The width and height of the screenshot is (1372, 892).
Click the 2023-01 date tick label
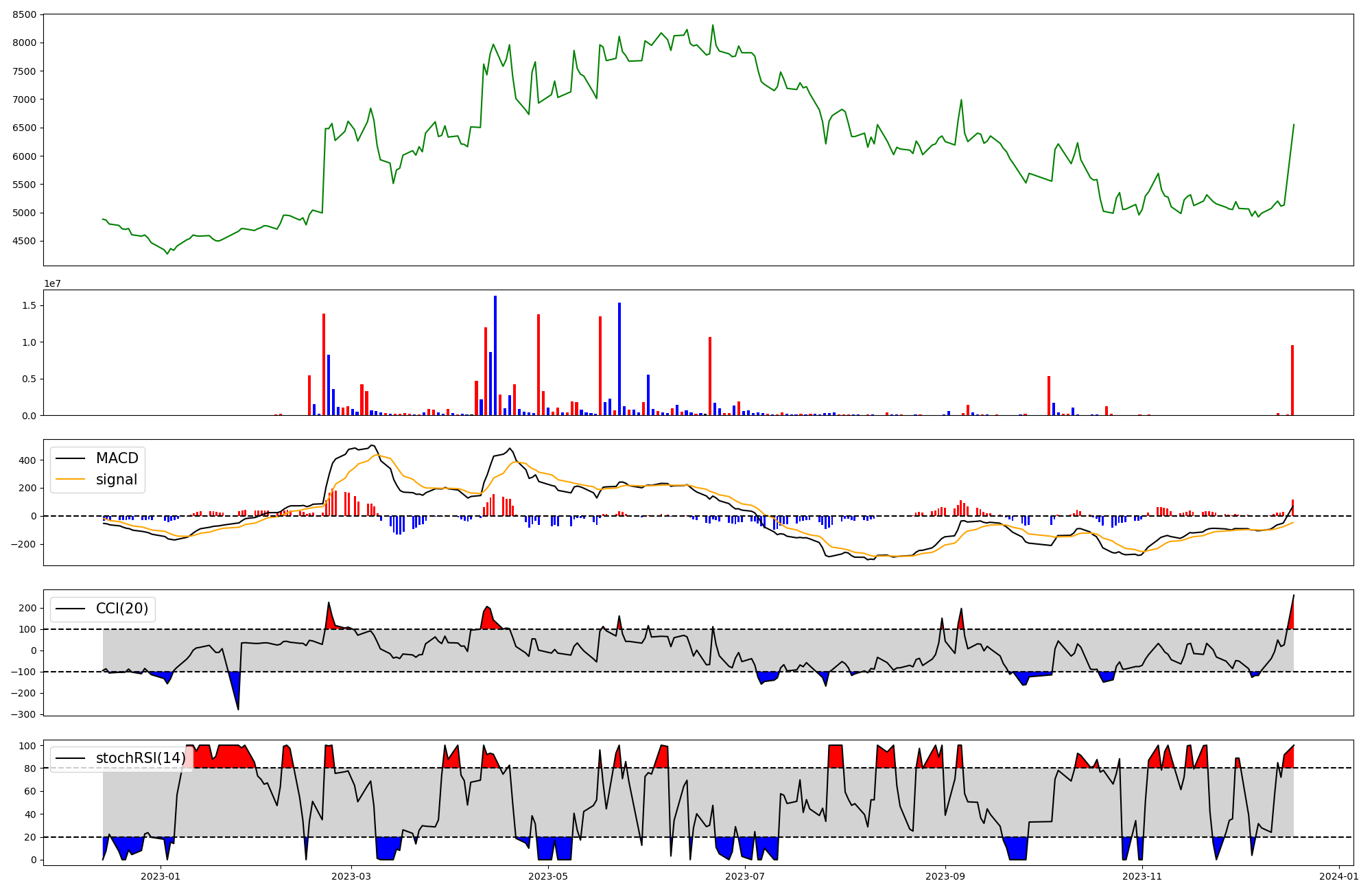[161, 876]
